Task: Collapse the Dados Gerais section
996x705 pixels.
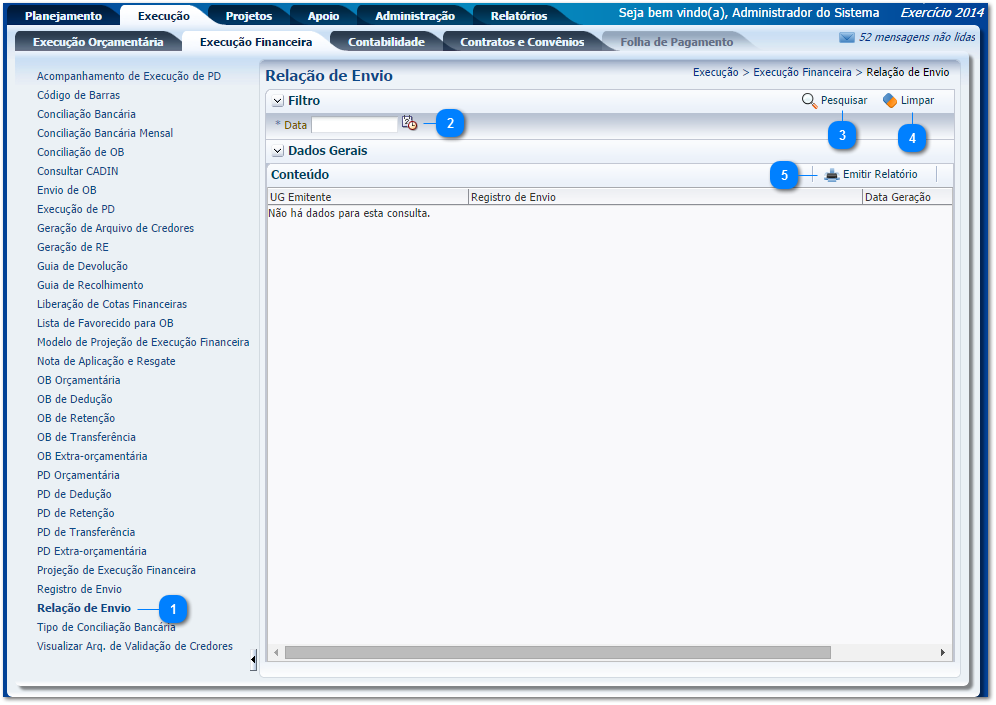Action: (278, 152)
